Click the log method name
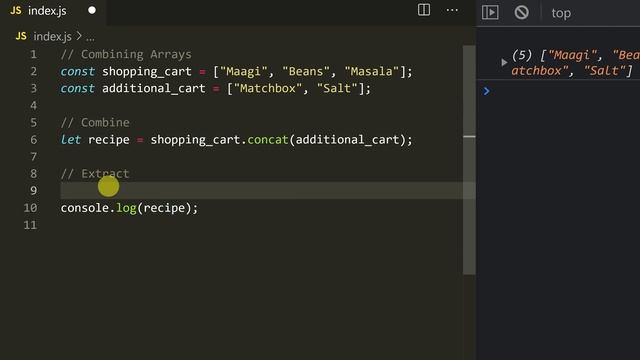Image resolution: width=640 pixels, height=360 pixels. tap(126, 208)
